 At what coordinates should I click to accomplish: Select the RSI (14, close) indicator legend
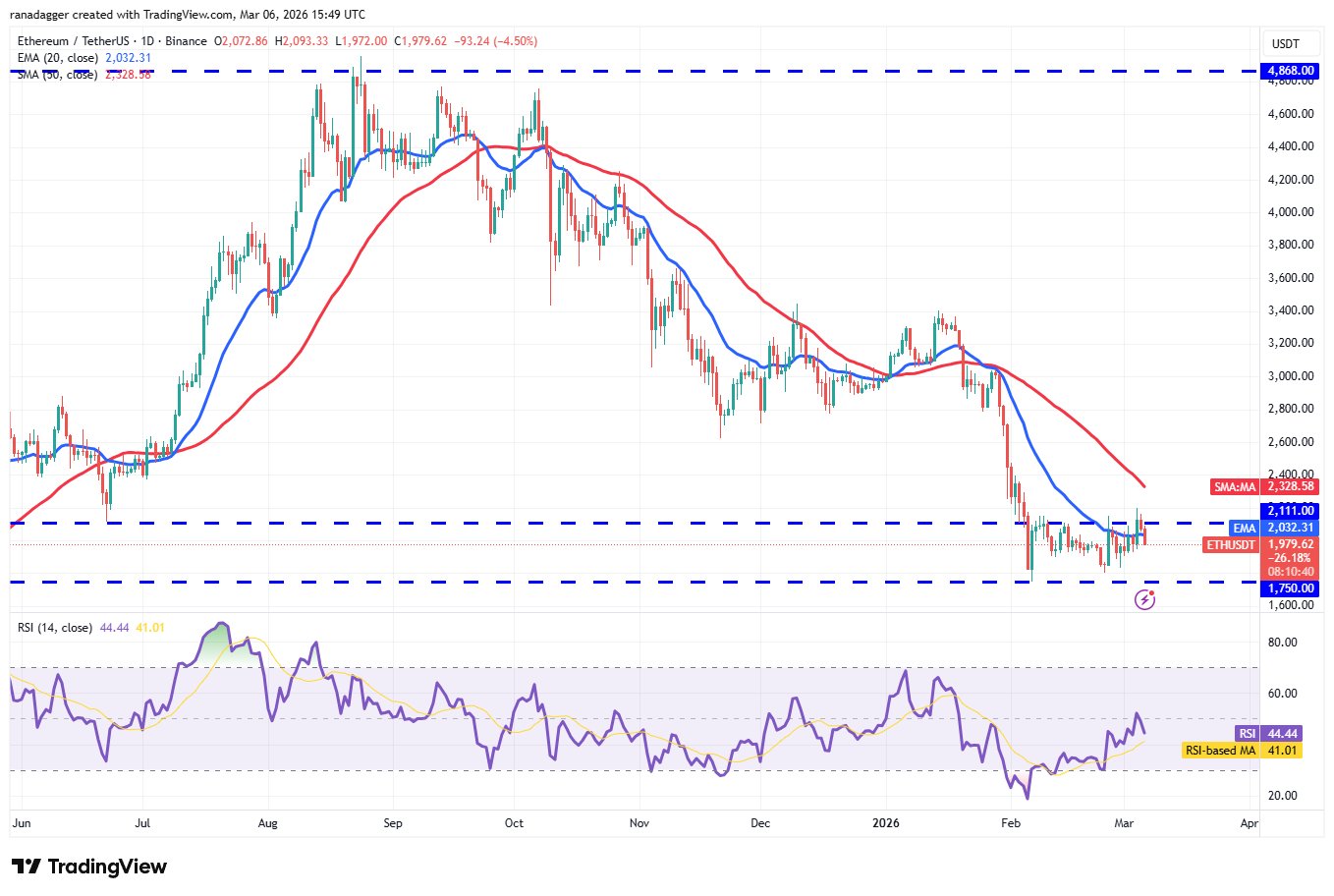tap(54, 627)
